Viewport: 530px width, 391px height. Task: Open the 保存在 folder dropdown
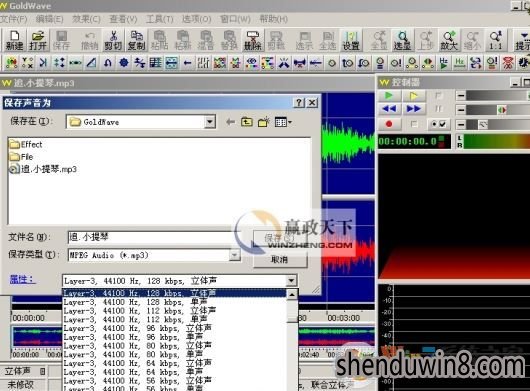tap(210, 122)
